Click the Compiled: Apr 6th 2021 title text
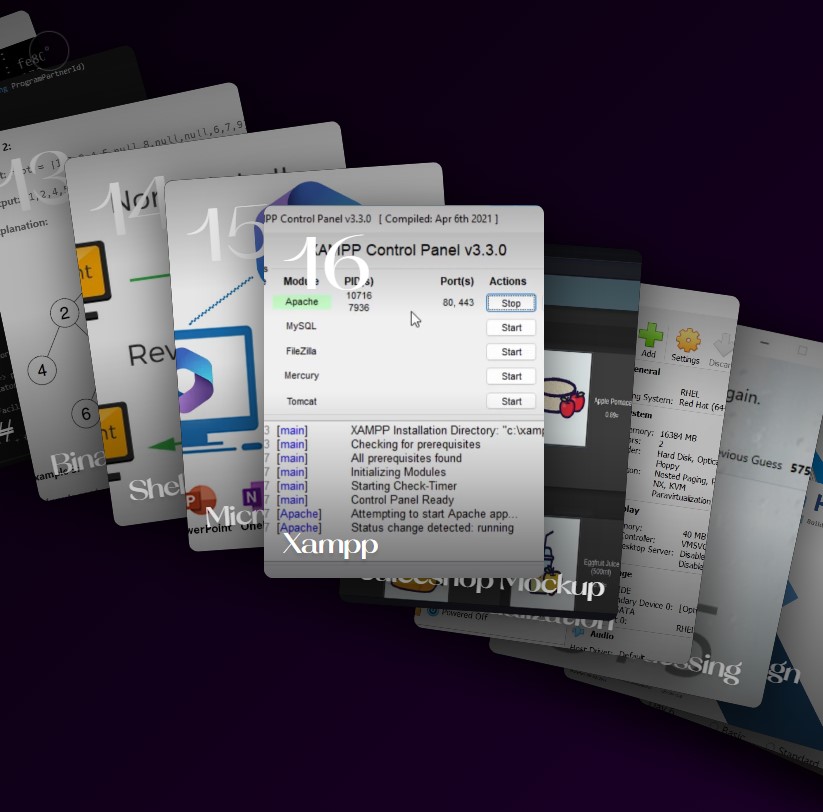Screen dimensions: 823x812 (438, 219)
